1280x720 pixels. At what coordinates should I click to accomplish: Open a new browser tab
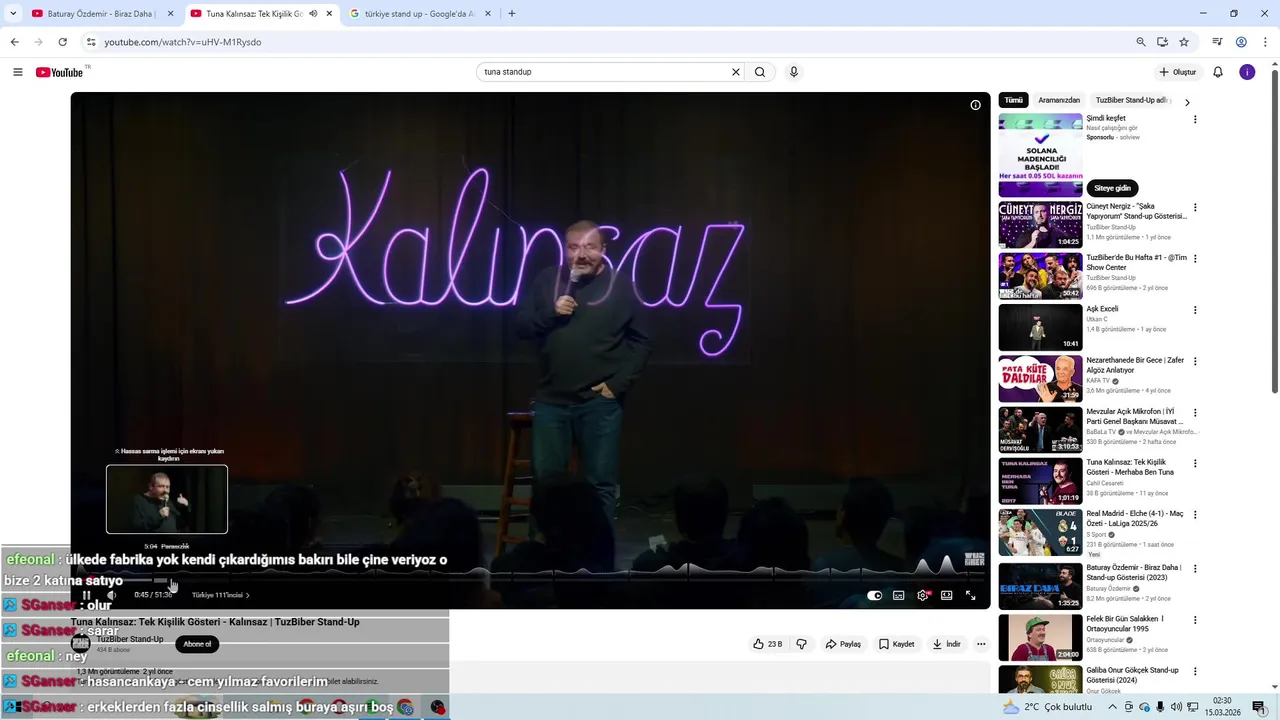(512, 14)
